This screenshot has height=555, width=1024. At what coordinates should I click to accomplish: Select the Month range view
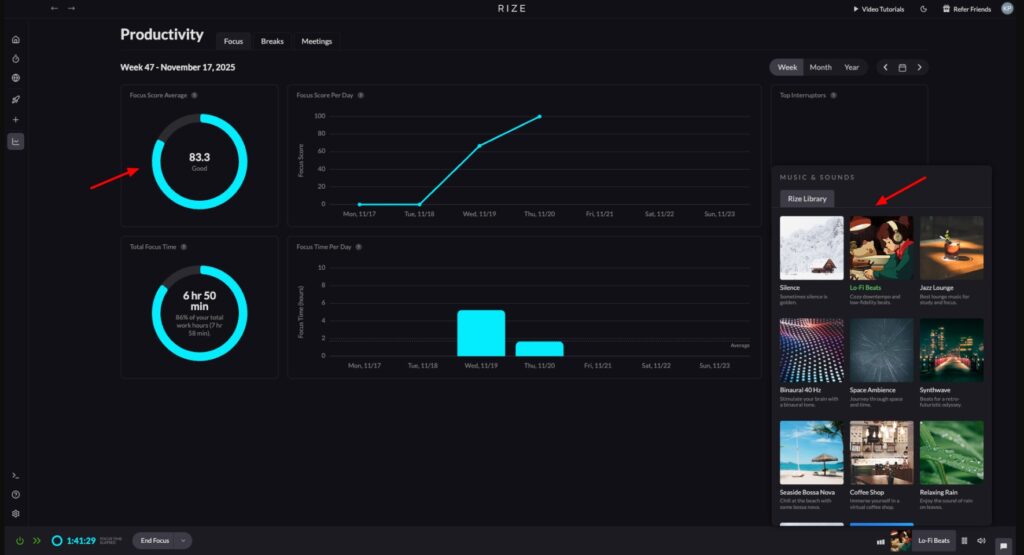pyautogui.click(x=820, y=67)
